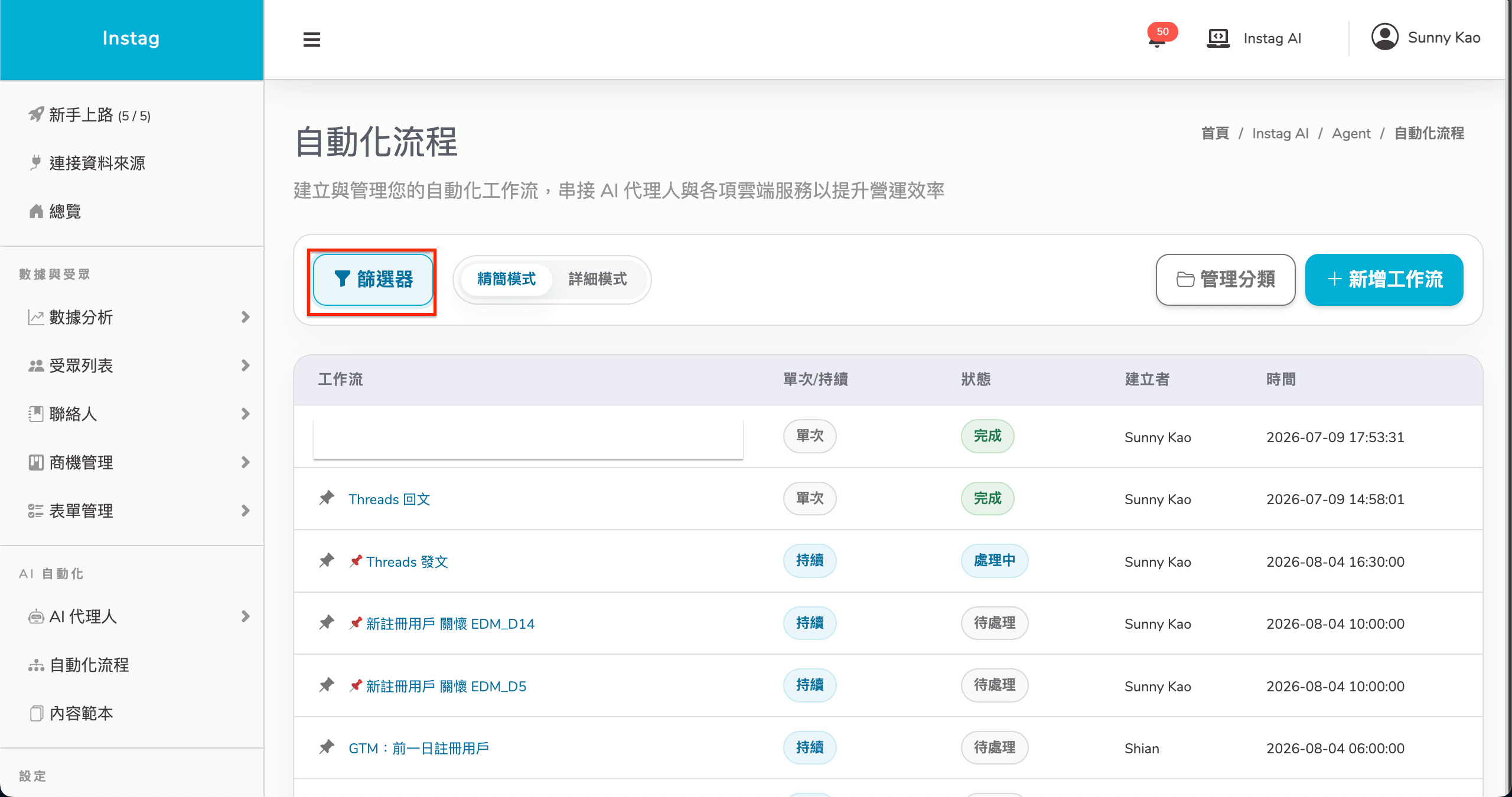Click 待處理 badge in EDM_D14 row
Viewport: 1512px width, 797px height.
995,623
